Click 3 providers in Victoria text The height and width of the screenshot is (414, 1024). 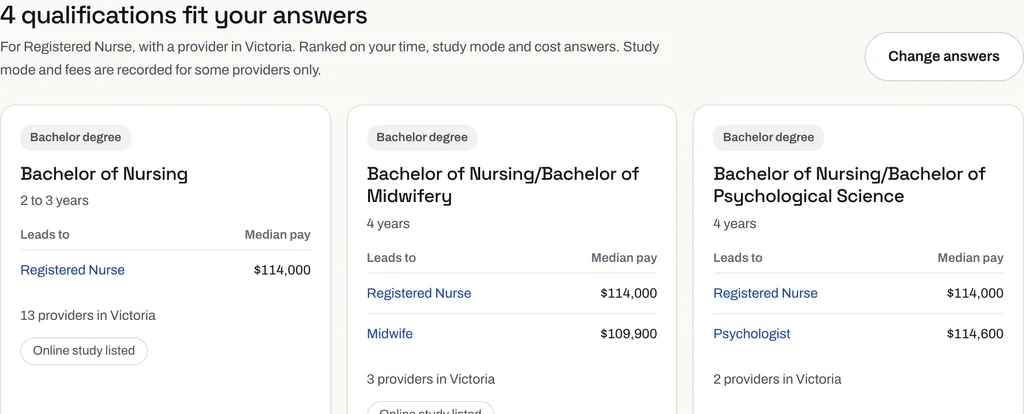[431, 379]
